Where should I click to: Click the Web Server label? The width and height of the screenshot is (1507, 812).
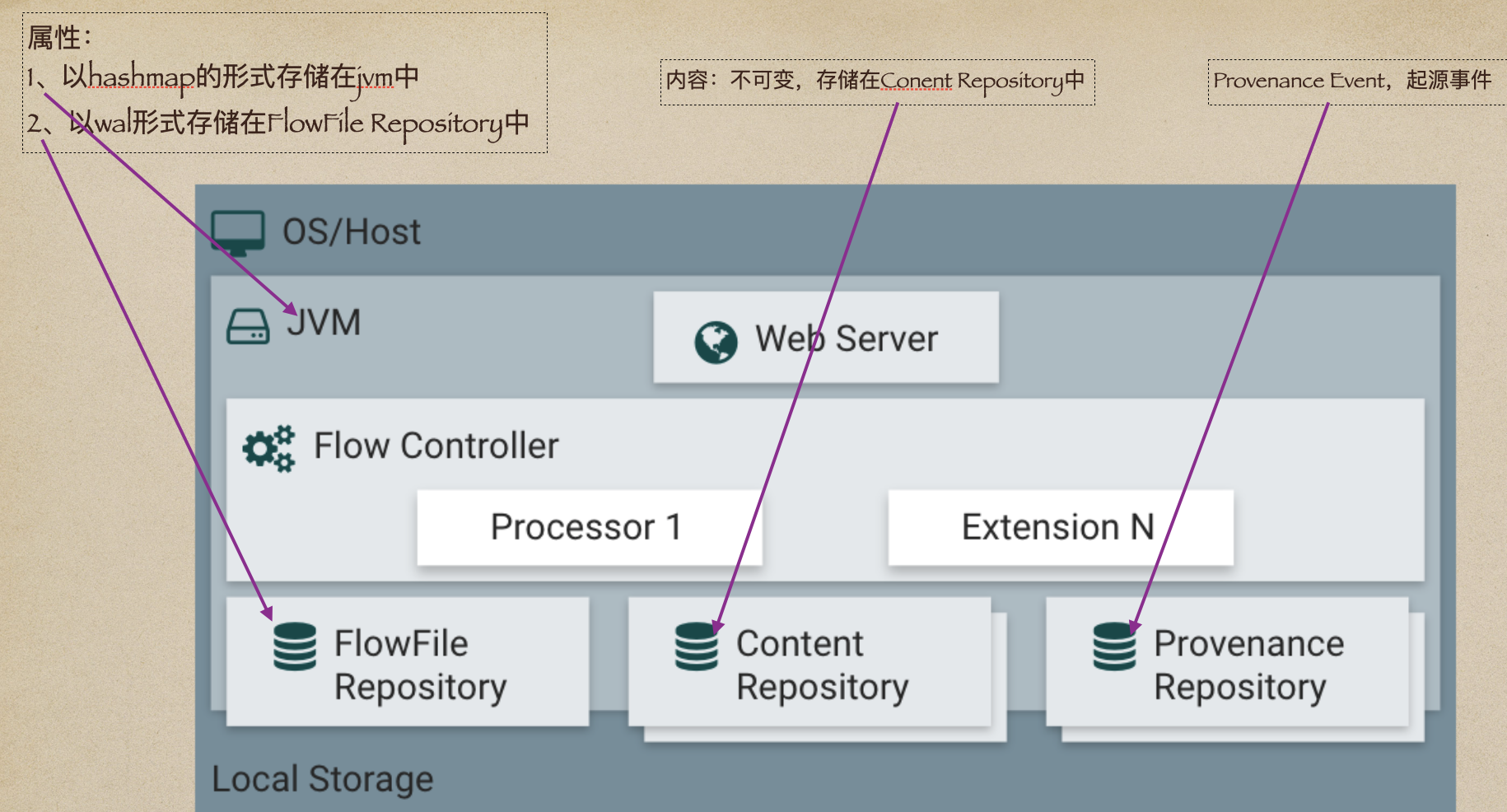(847, 338)
